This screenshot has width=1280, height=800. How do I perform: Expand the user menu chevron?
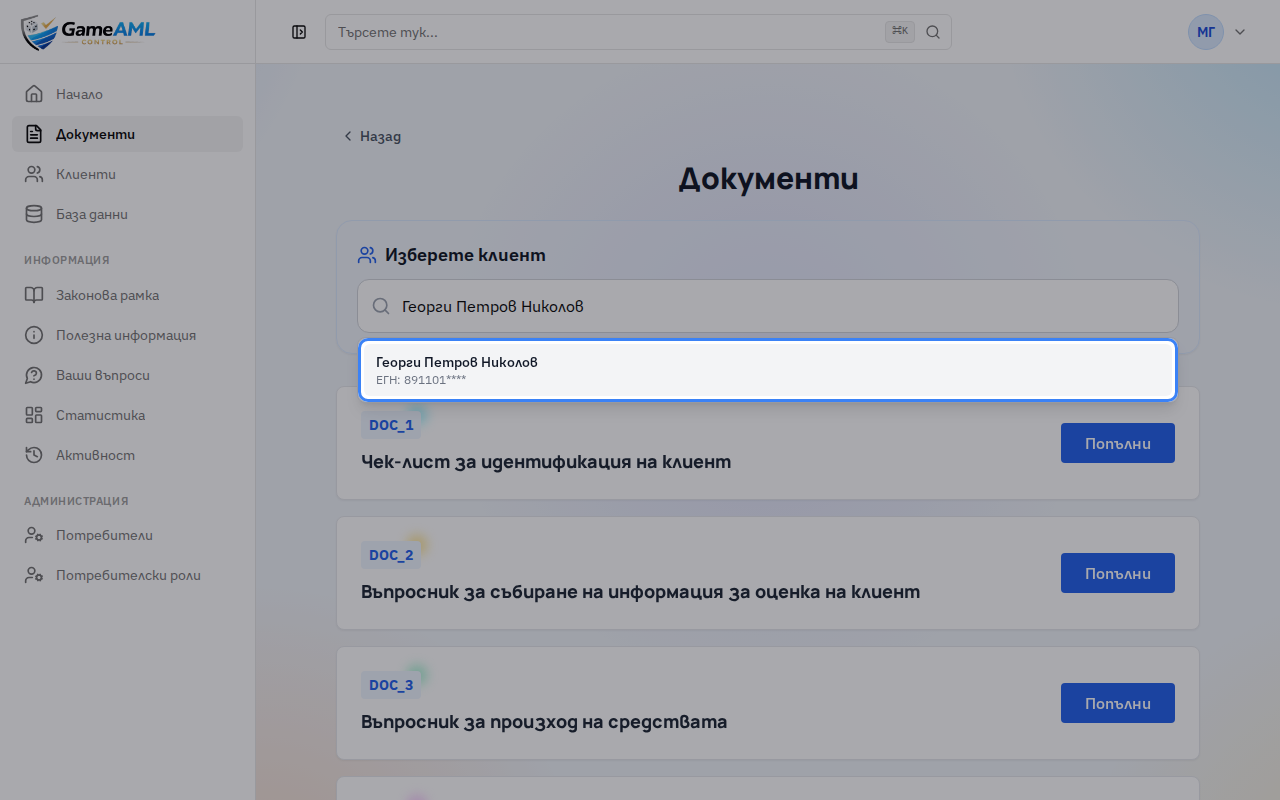pyautogui.click(x=1240, y=32)
